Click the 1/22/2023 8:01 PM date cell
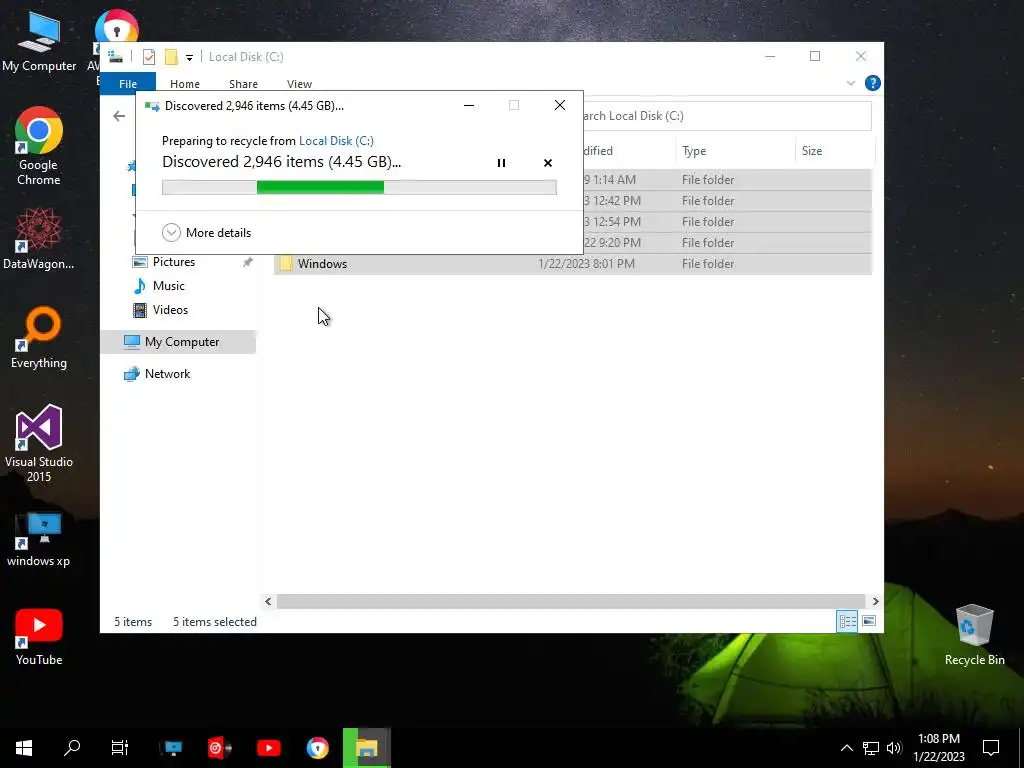The image size is (1024, 768). tap(586, 264)
